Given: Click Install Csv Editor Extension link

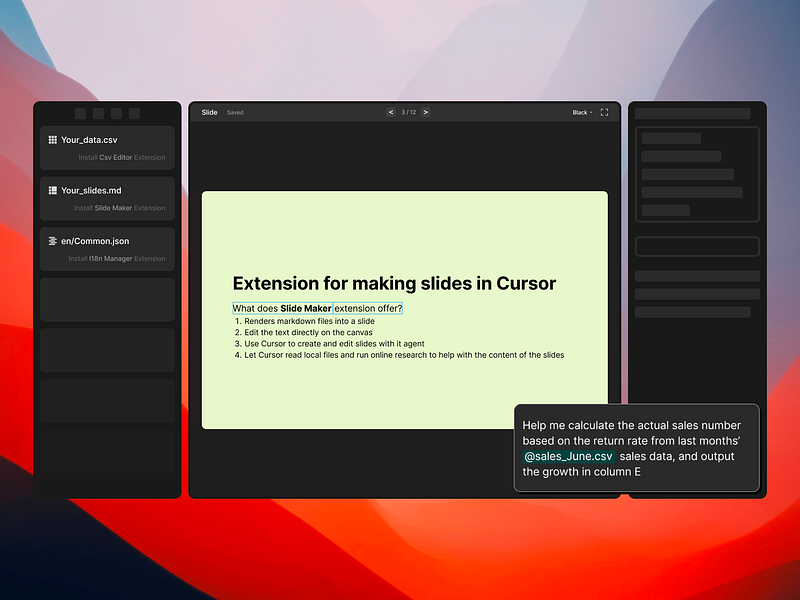Looking at the screenshot, I should point(122,158).
